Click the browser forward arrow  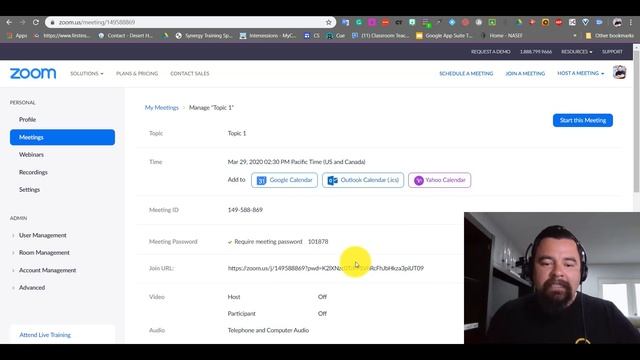(x=22, y=22)
